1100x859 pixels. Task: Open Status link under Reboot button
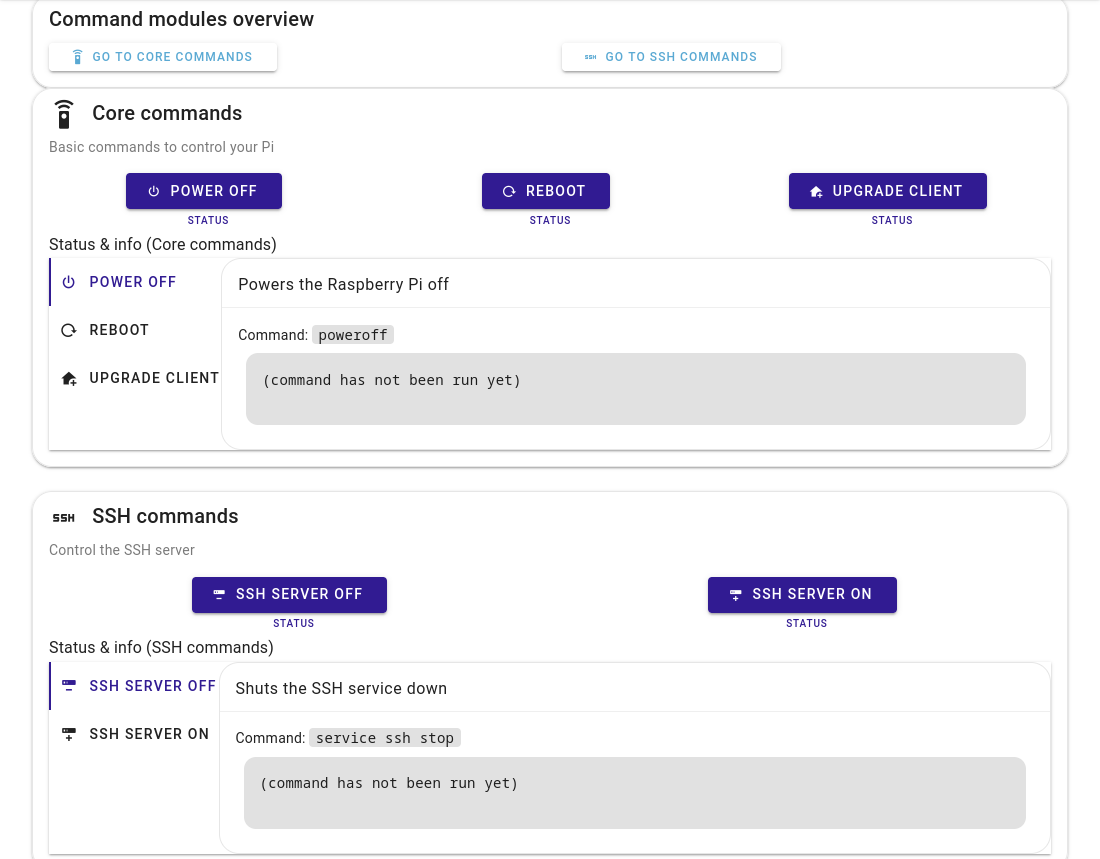click(x=550, y=220)
